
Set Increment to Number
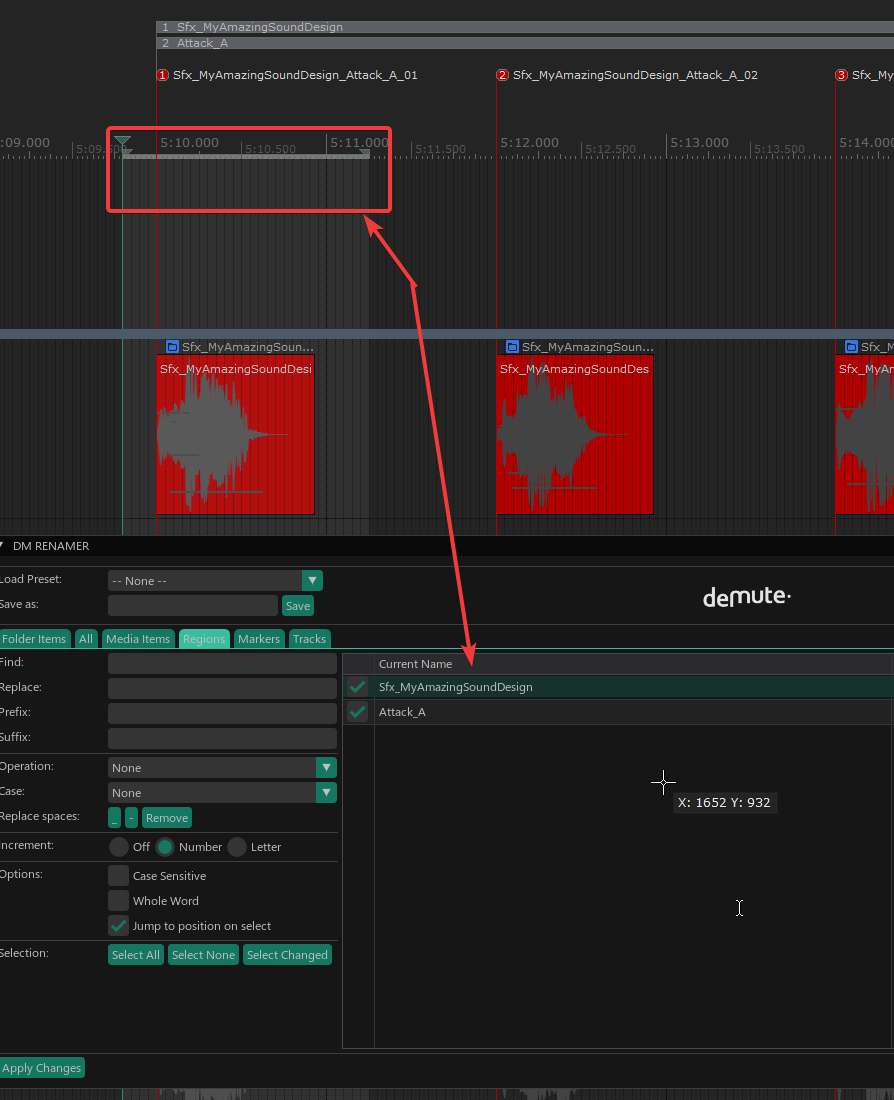(165, 847)
